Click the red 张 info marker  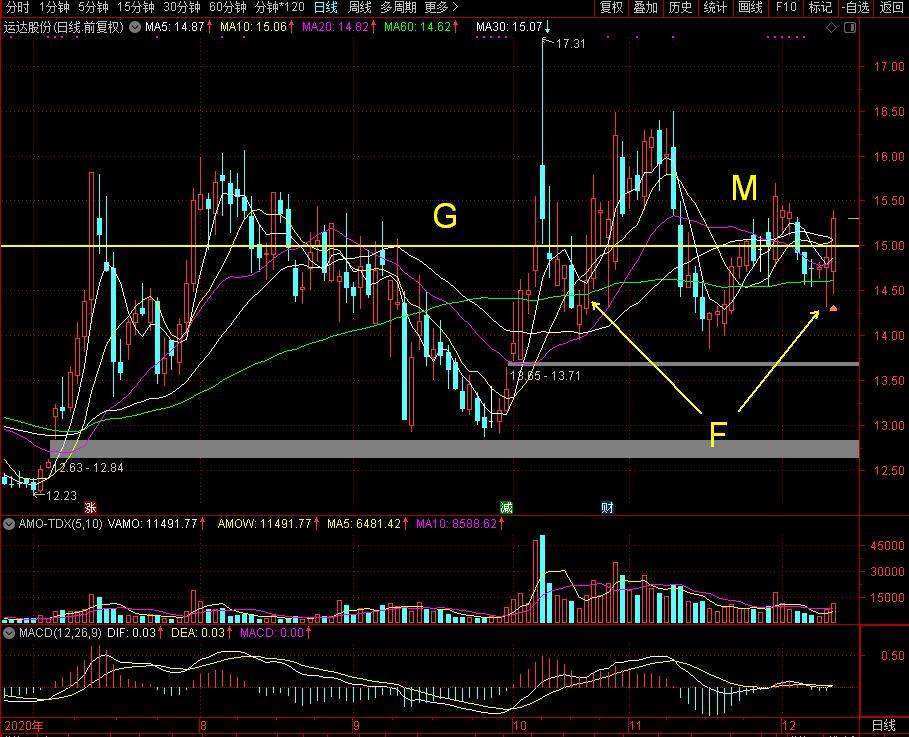(x=90, y=508)
